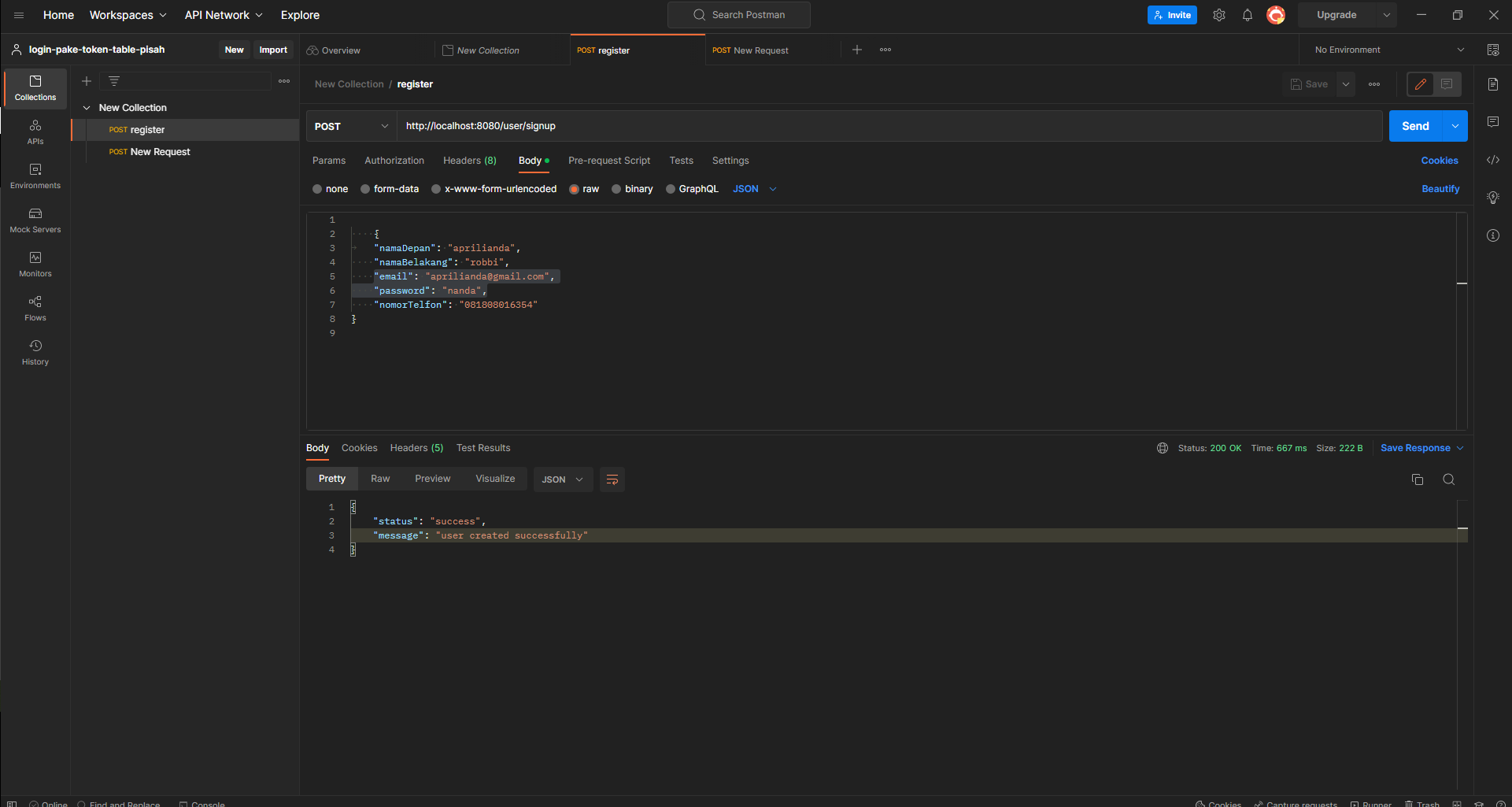This screenshot has width=1512, height=807.
Task: Collapse the New Collection tree item
Action: pos(88,107)
